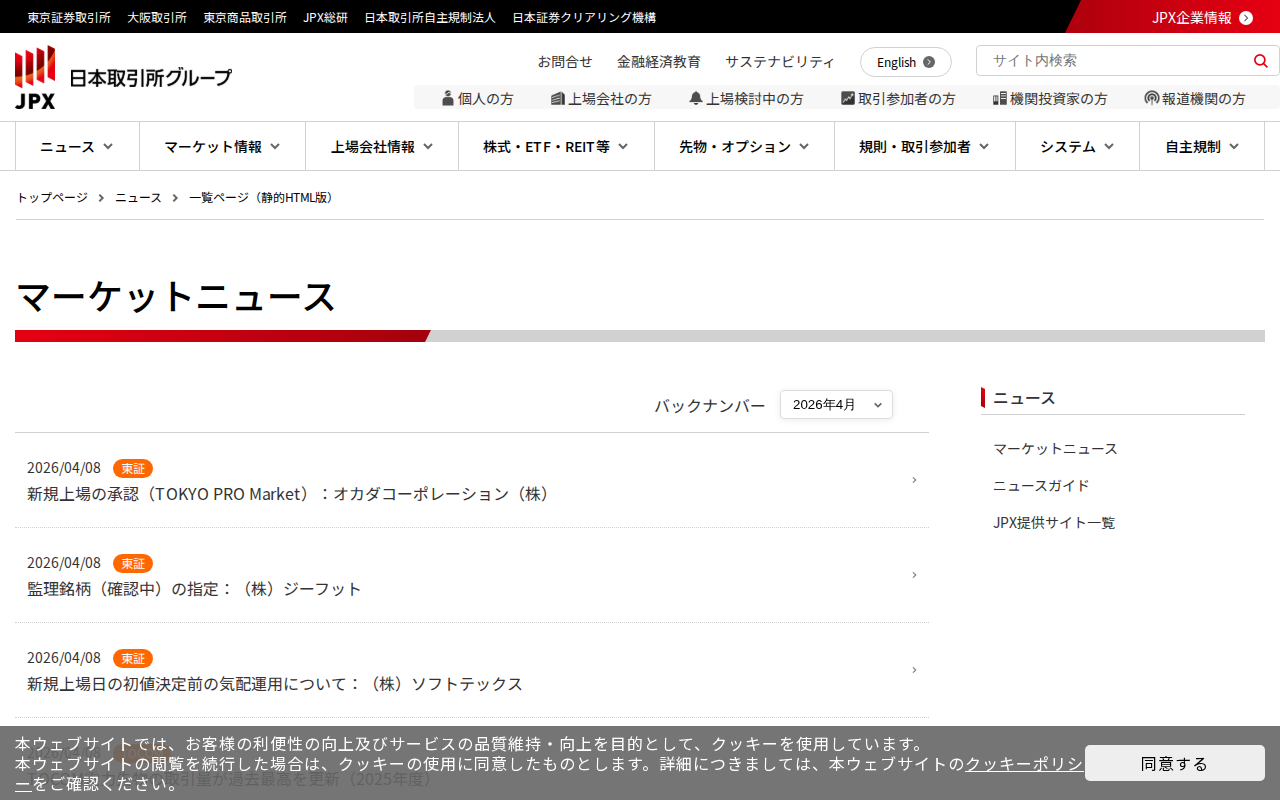Expand the 規則・取引参加者 main menu
The height and width of the screenshot is (800, 1280).
pyautogui.click(x=925, y=146)
